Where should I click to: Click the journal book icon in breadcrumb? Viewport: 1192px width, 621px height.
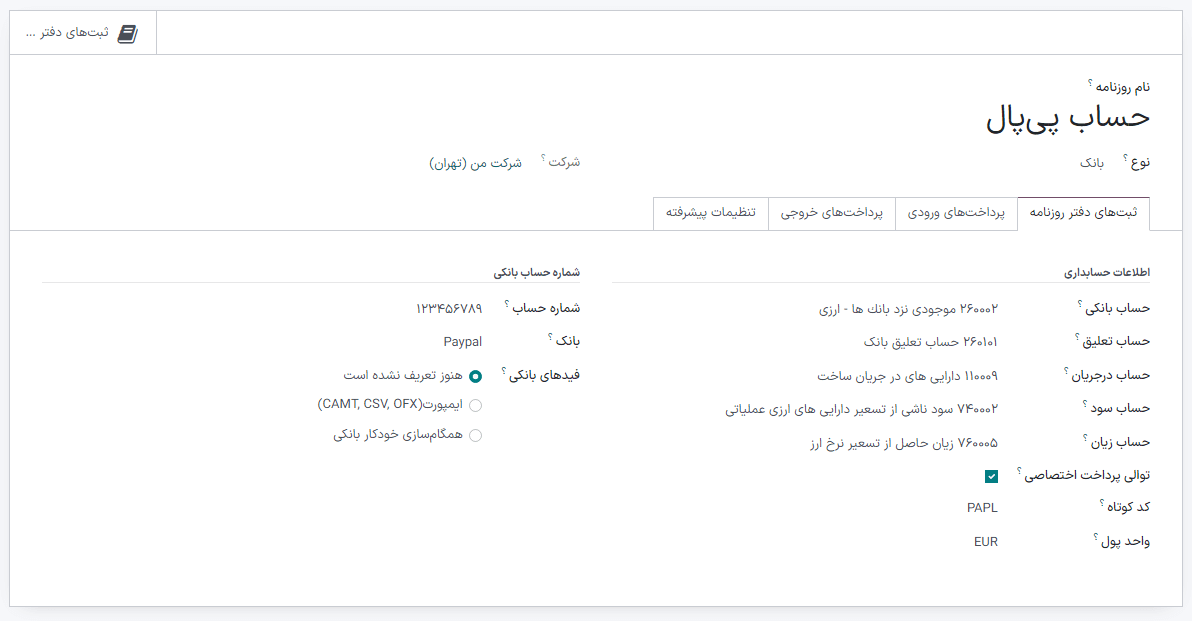[x=127, y=31]
